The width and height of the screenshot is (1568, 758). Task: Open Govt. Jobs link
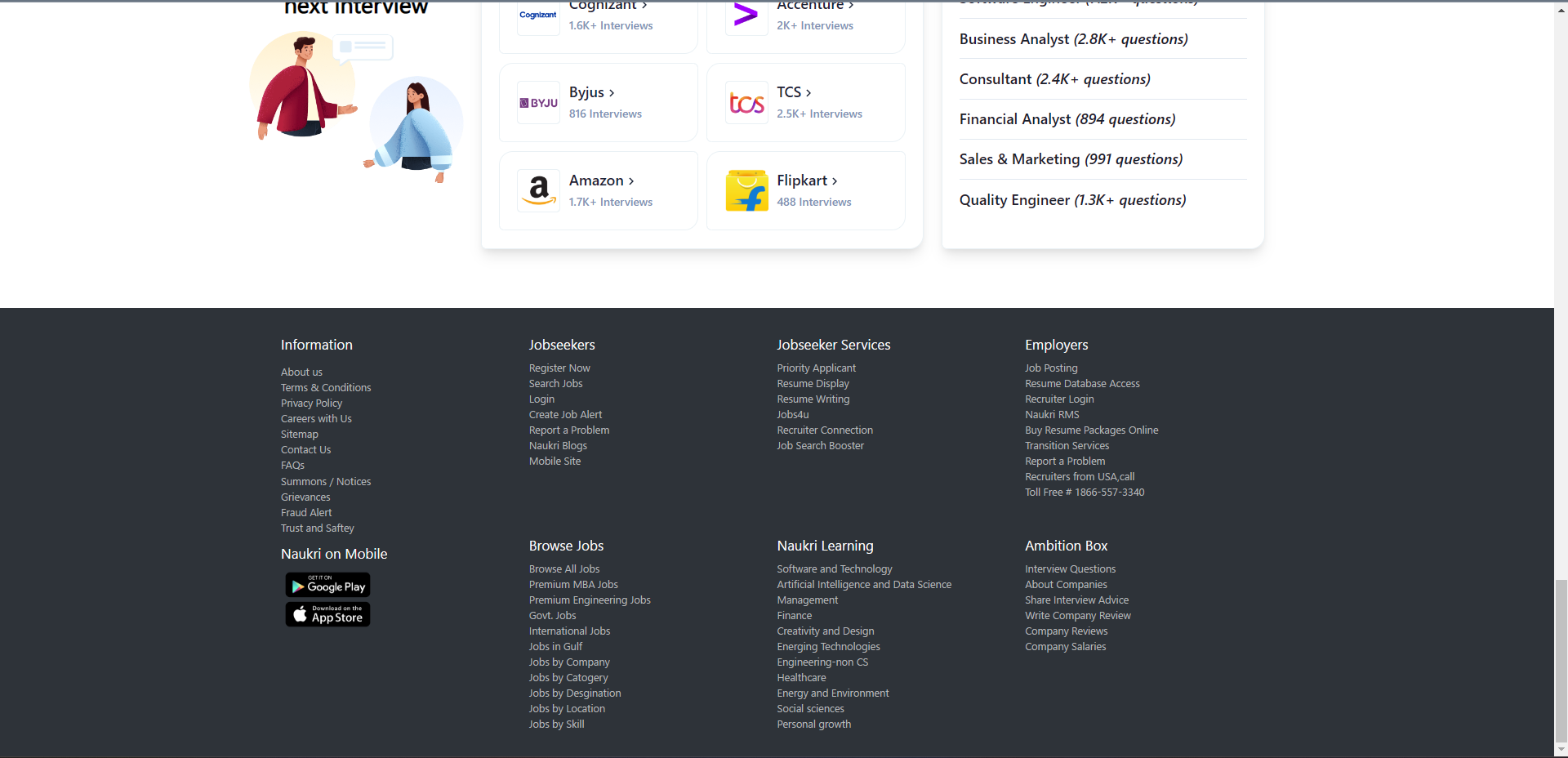552,616
